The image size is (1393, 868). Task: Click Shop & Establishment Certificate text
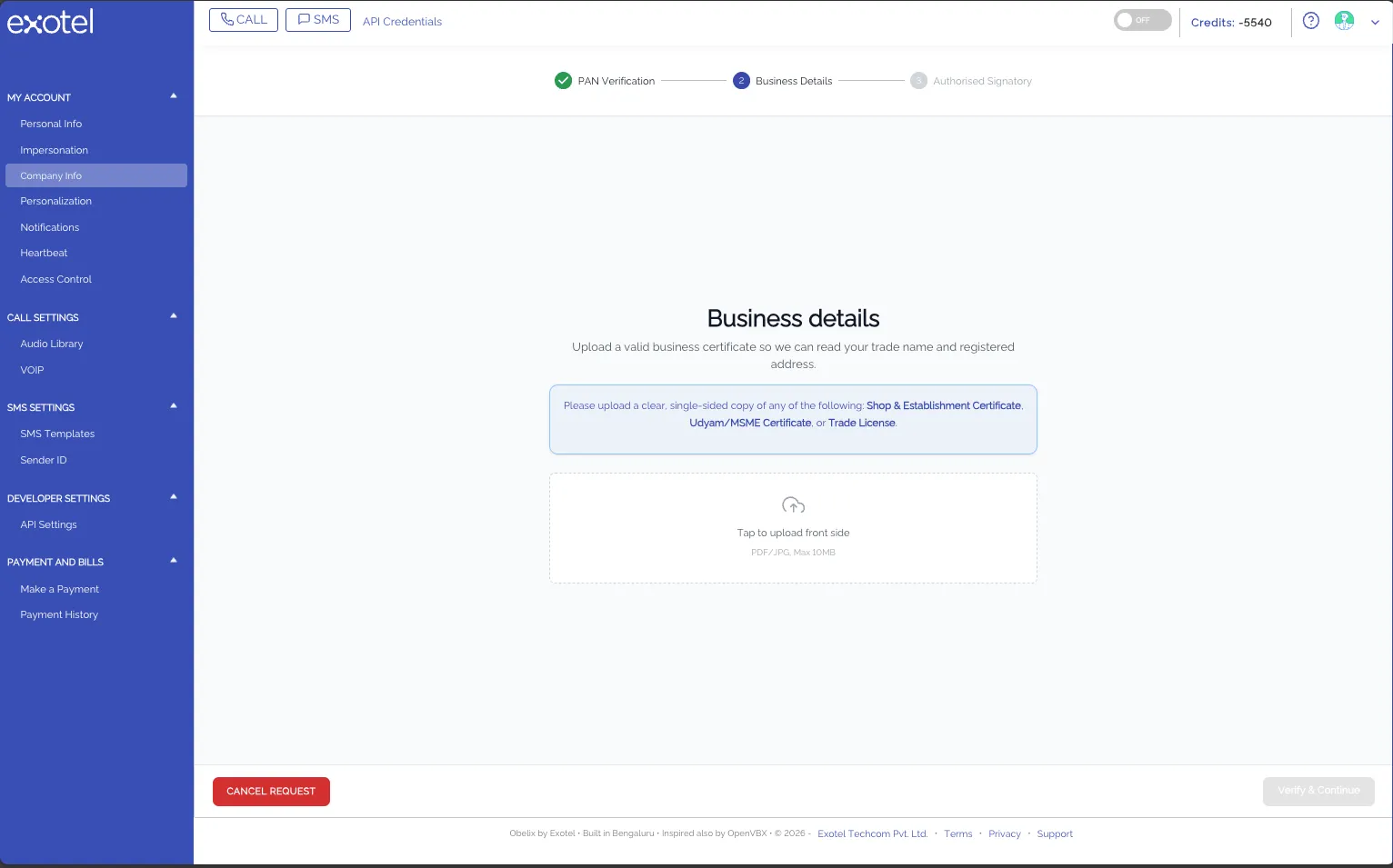[944, 405]
